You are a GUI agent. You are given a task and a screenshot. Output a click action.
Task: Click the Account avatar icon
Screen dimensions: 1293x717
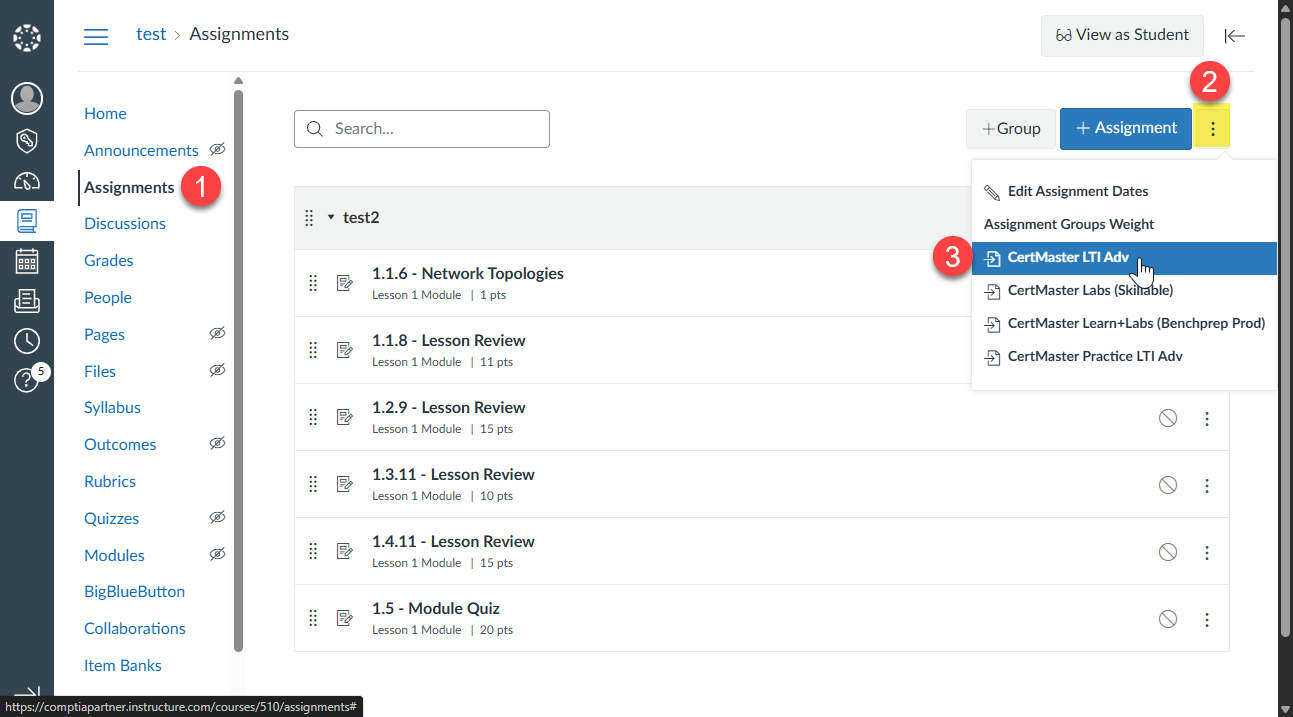point(27,98)
